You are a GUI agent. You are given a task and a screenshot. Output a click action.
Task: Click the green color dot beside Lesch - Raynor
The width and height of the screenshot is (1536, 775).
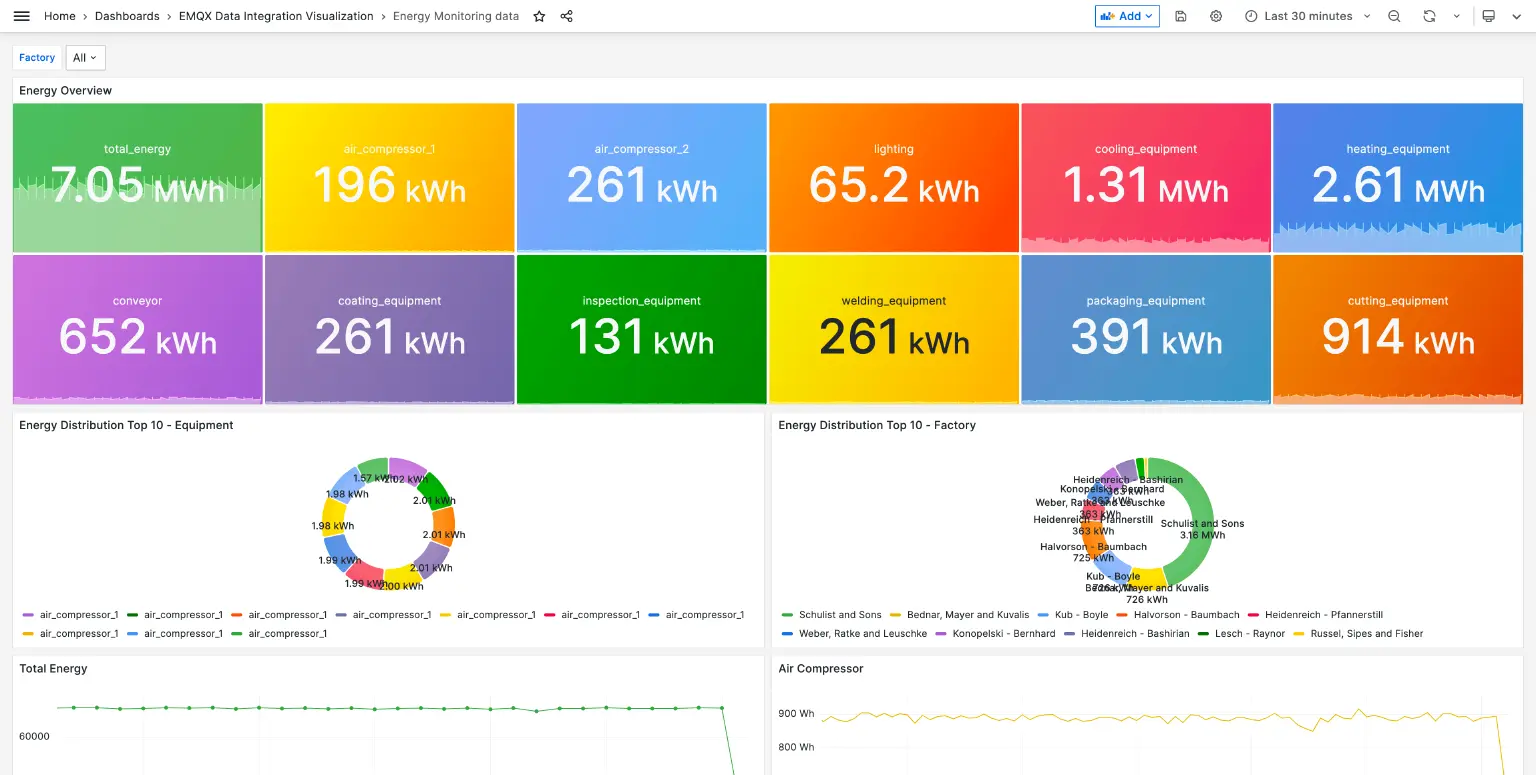1204,634
